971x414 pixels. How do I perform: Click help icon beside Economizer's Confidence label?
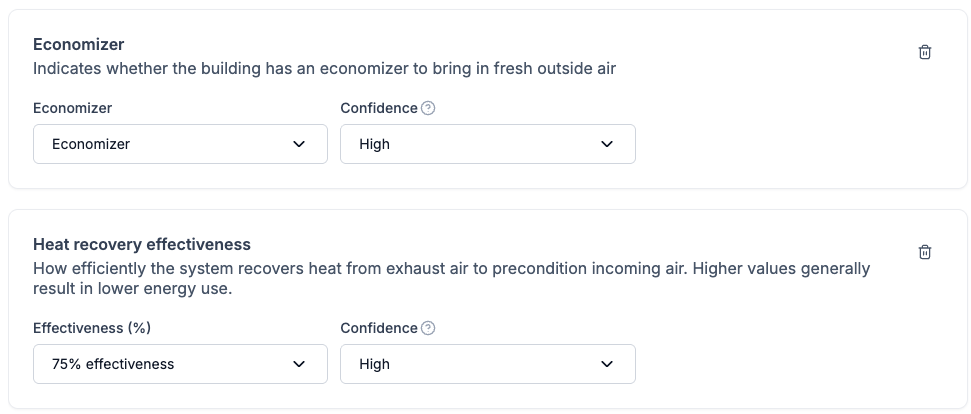pyautogui.click(x=428, y=108)
